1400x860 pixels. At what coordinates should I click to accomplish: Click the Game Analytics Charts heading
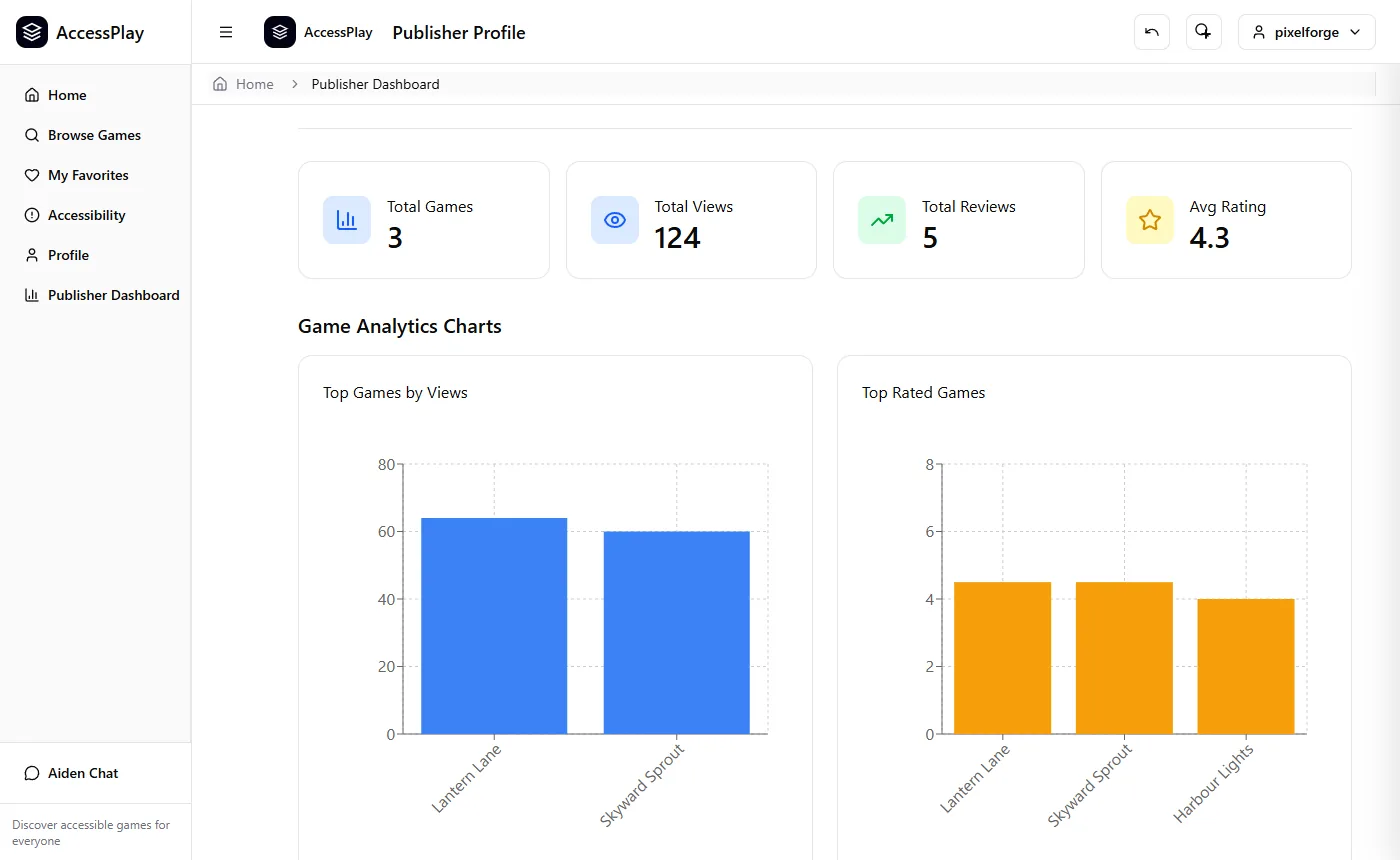pyautogui.click(x=400, y=326)
